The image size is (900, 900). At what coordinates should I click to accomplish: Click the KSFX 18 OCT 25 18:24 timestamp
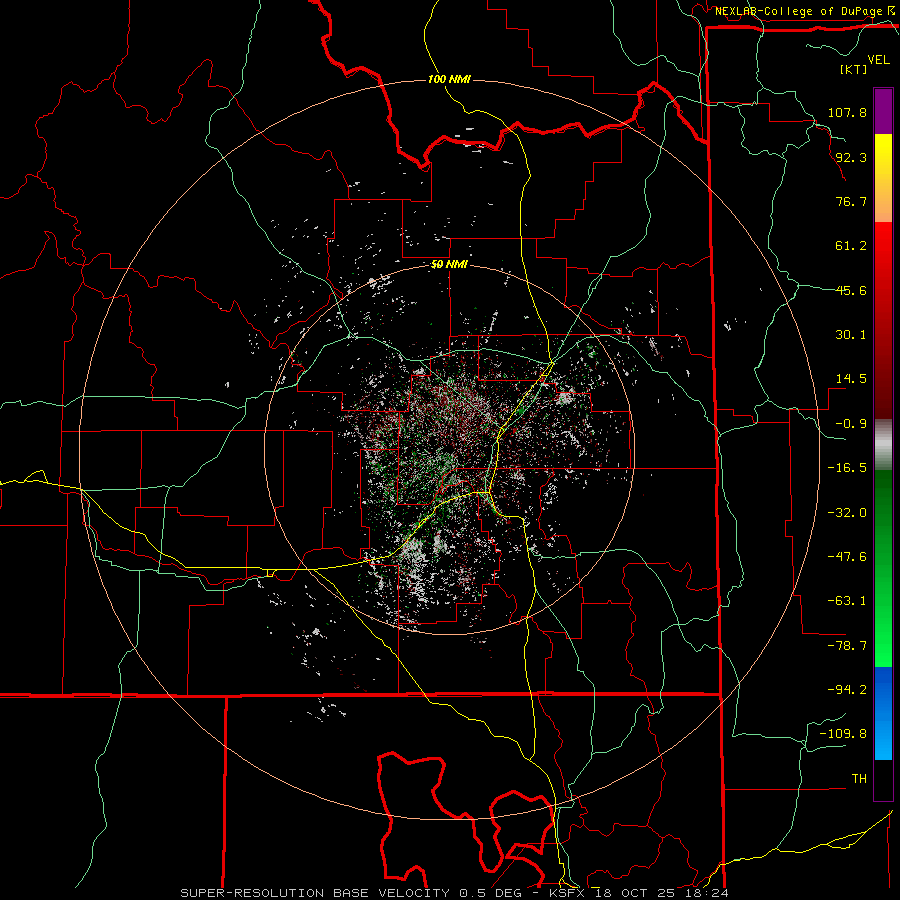pyautogui.click(x=639, y=893)
